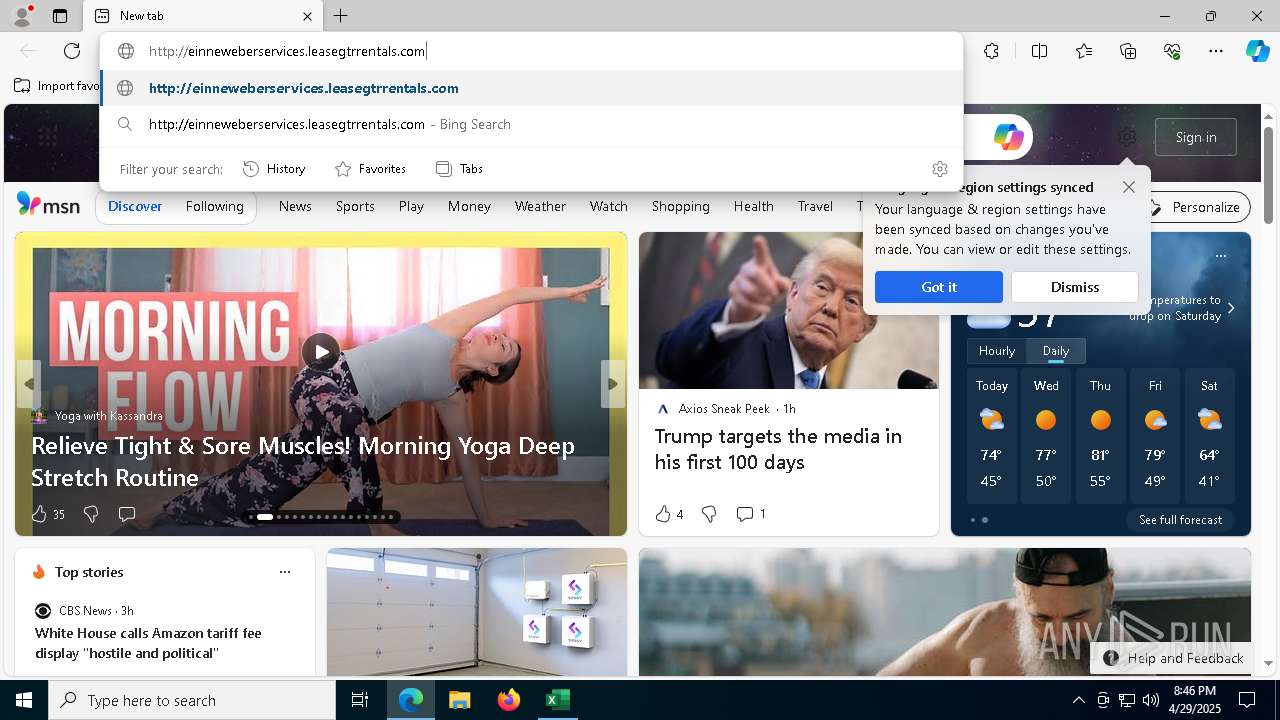Open the Play menu item
1280x720 pixels.
point(411,206)
